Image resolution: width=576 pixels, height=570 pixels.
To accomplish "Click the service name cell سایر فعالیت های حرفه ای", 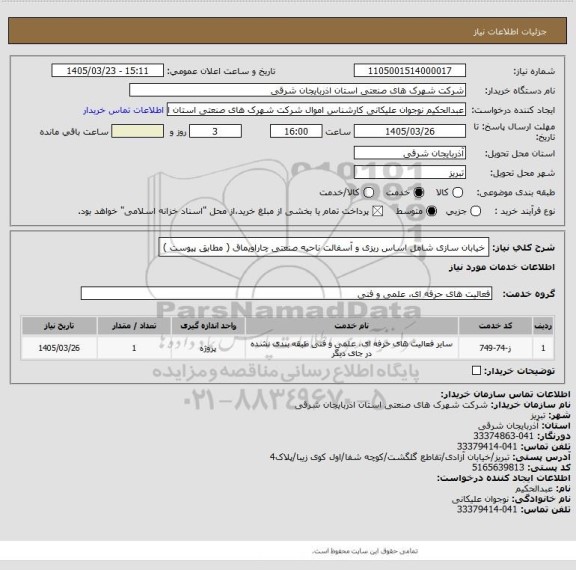I will [x=352, y=348].
